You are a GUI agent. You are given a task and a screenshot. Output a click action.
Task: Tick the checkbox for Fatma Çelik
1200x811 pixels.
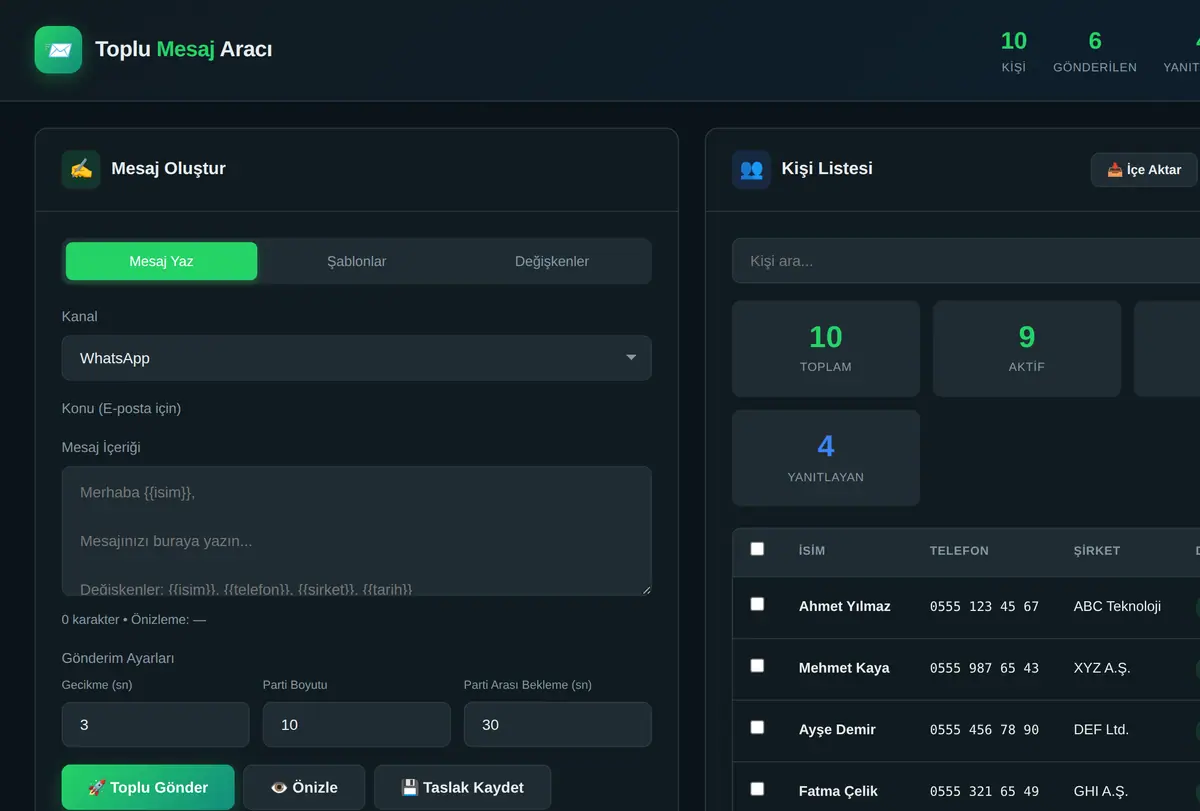757,789
